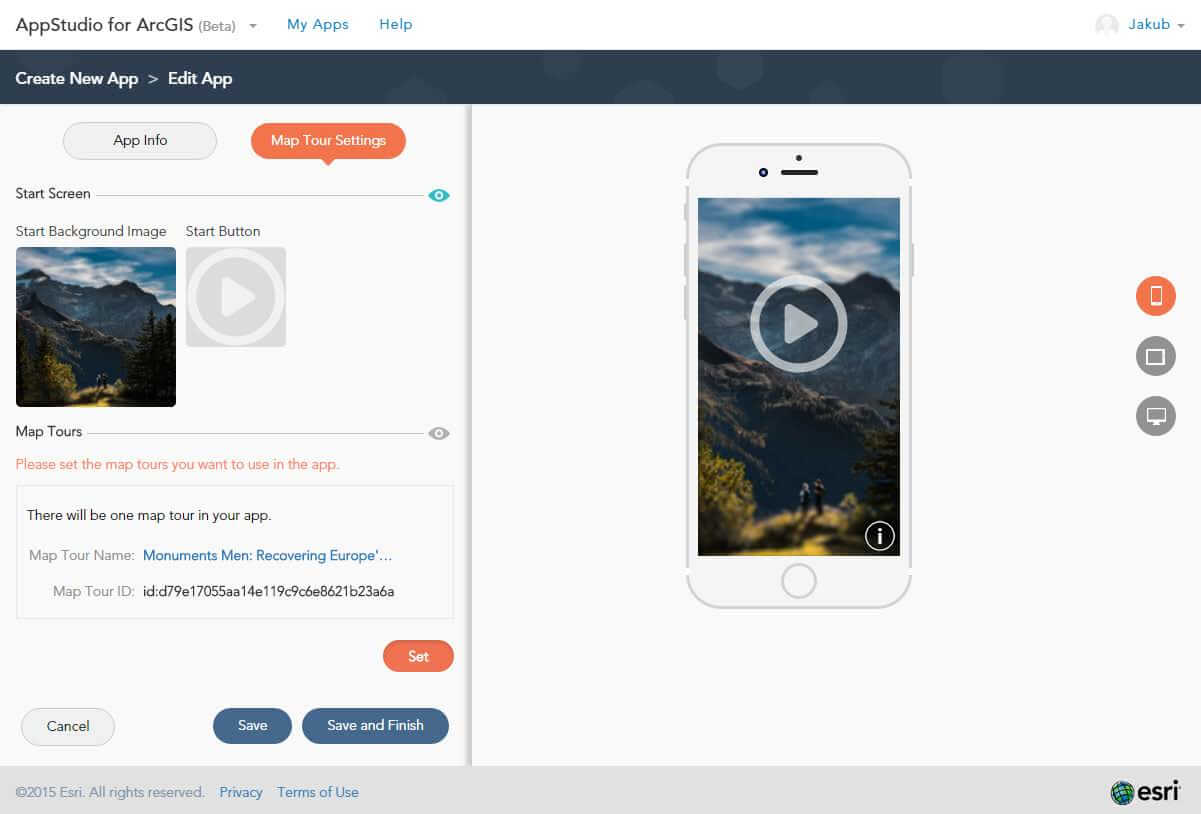The image size is (1201, 814).
Task: Click the Save button
Action: point(252,726)
